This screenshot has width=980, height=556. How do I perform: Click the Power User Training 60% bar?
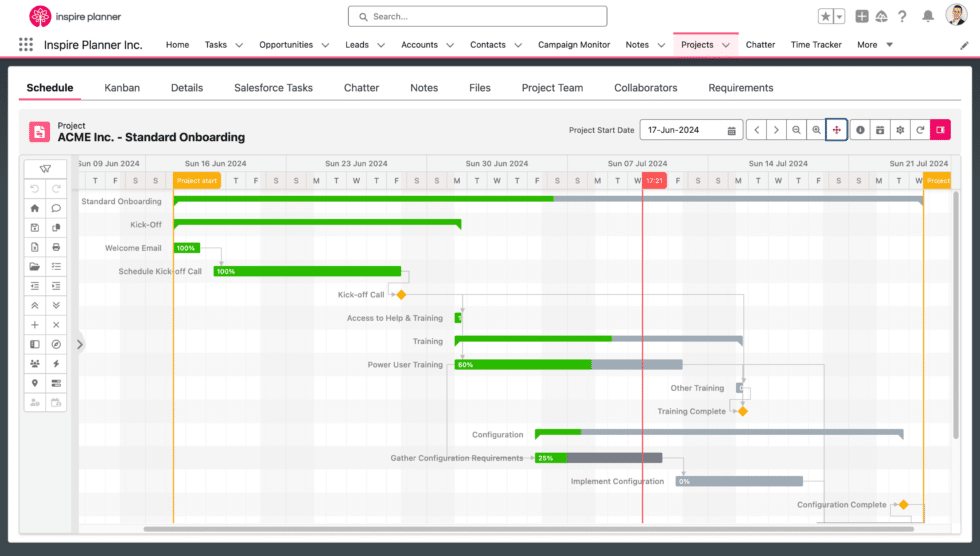click(x=568, y=365)
